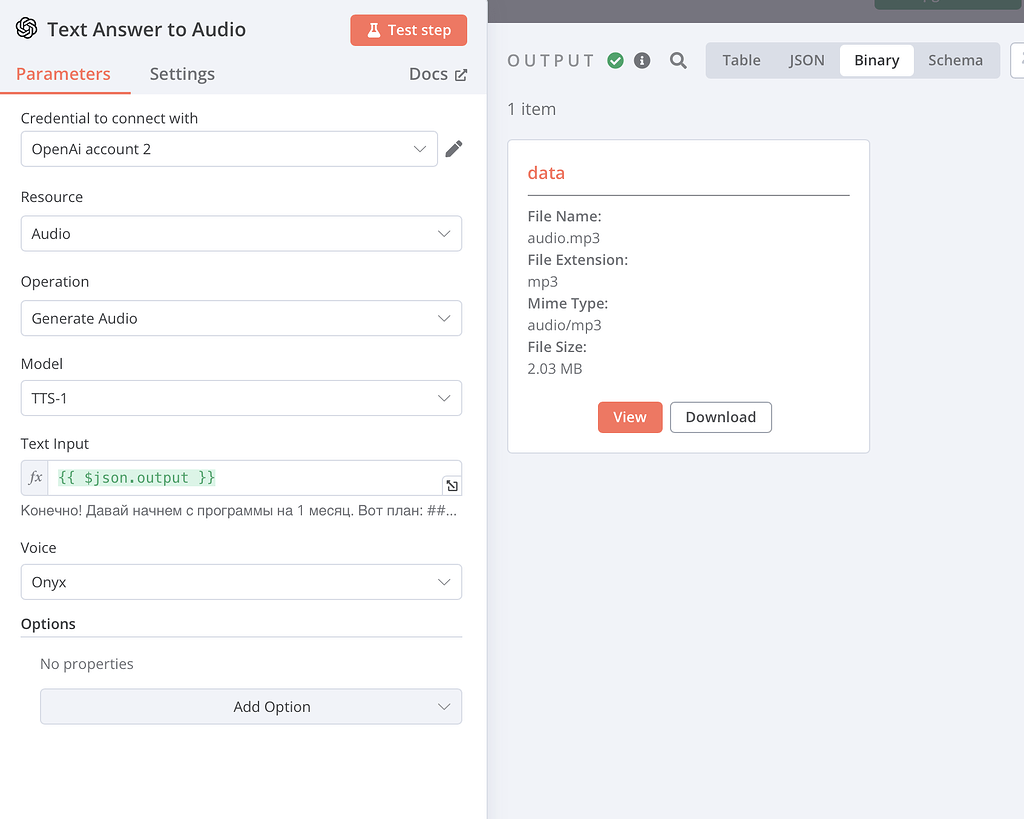Click the output info icon
Image resolution: width=1024 pixels, height=819 pixels.
(x=642, y=61)
